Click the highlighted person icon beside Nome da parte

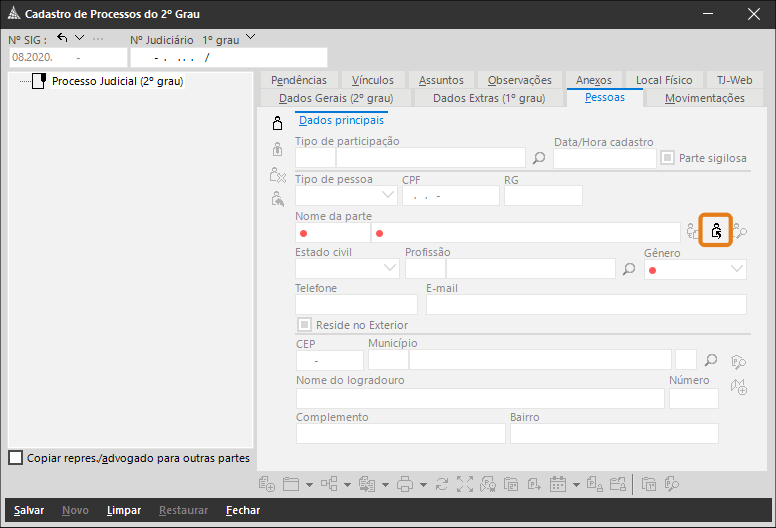[x=716, y=231]
